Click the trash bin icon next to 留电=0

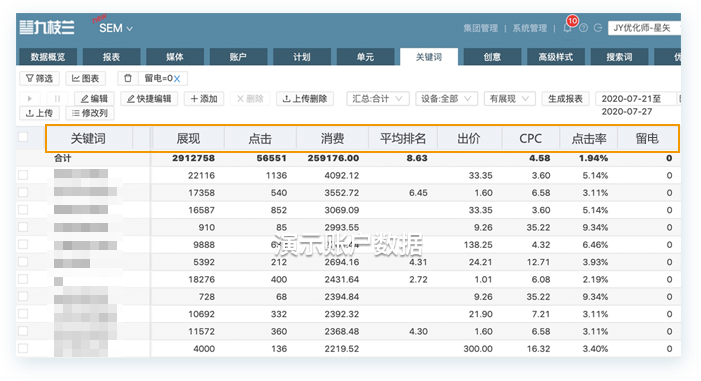click(x=128, y=79)
